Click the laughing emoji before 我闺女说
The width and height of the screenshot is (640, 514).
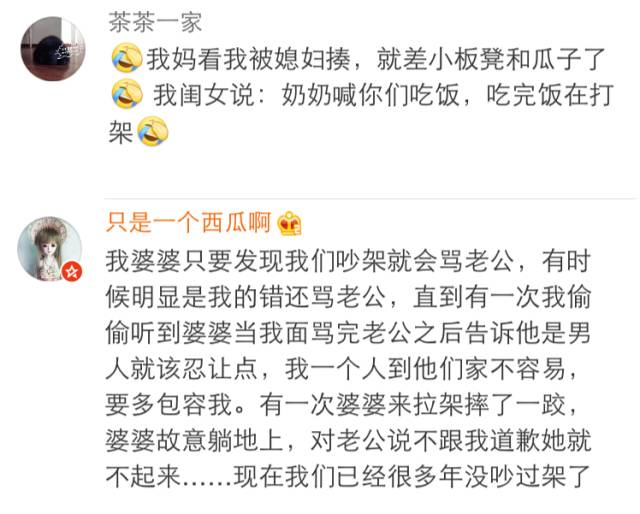(x=127, y=94)
